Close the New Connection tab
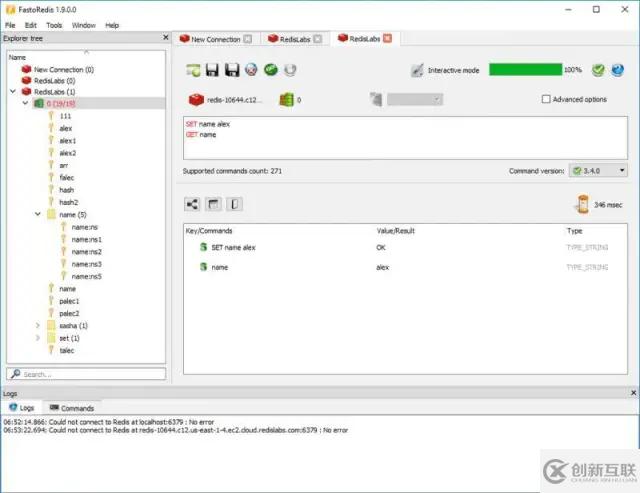Image resolution: width=640 pixels, height=493 pixels. point(247,39)
